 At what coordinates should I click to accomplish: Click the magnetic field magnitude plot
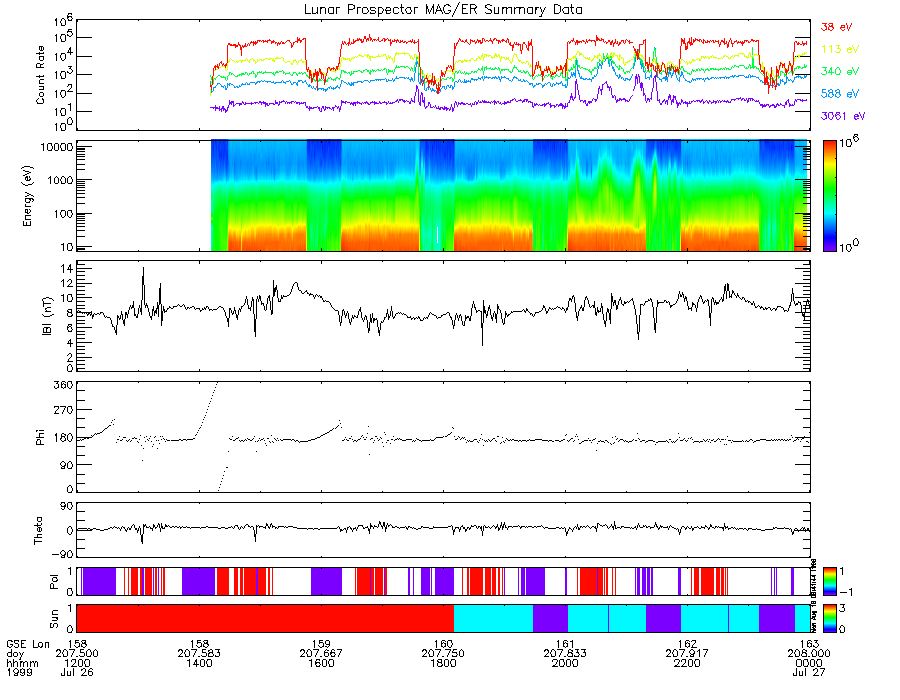443,316
